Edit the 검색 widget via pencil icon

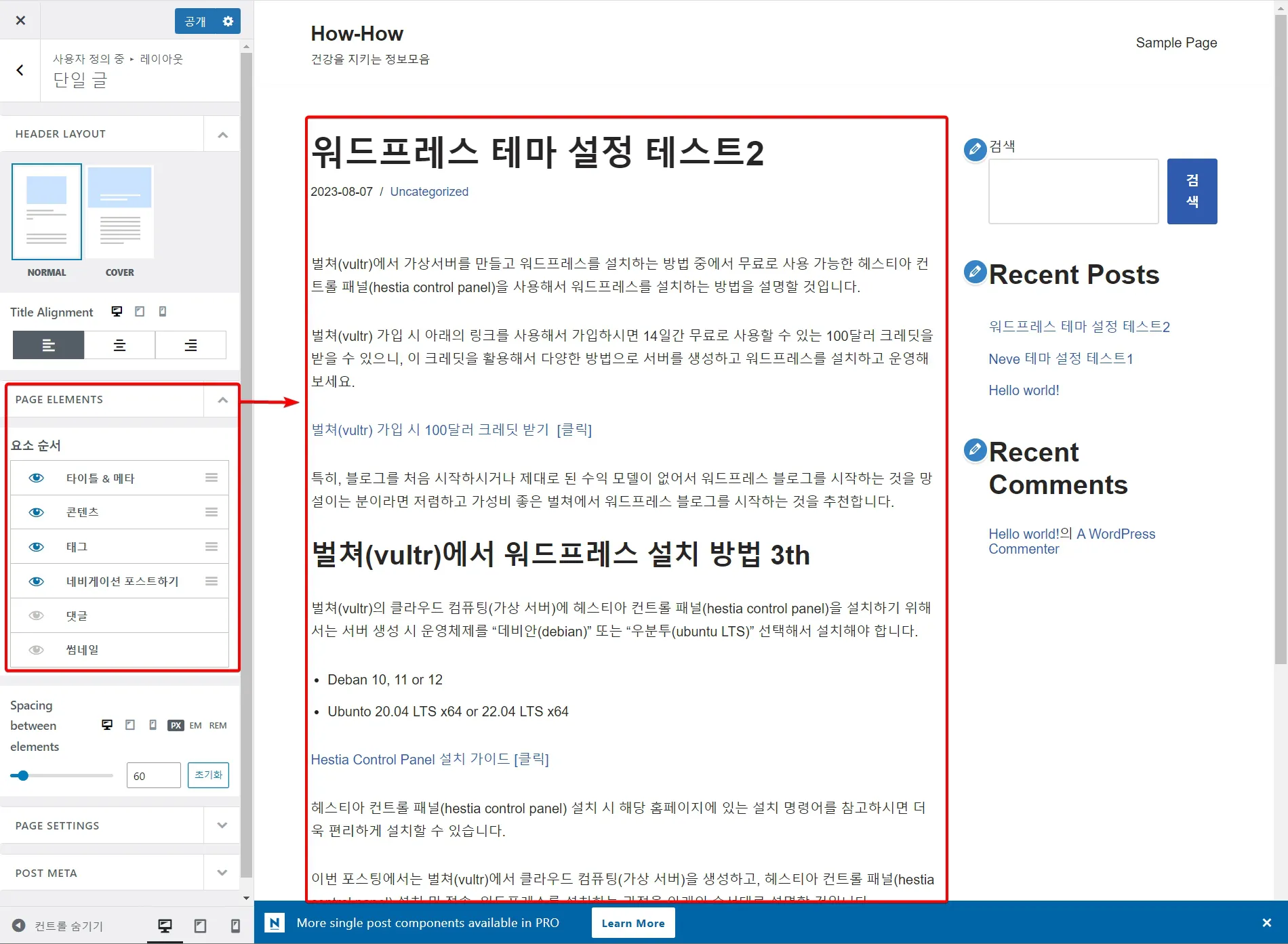[975, 149]
